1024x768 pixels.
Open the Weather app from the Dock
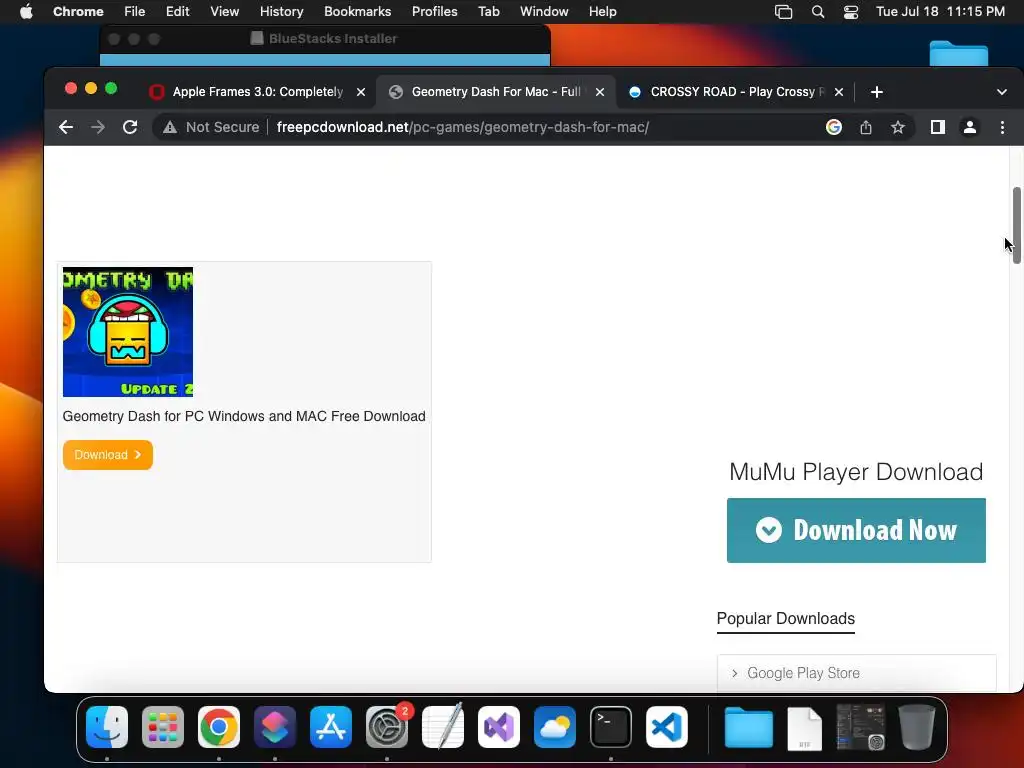point(555,727)
